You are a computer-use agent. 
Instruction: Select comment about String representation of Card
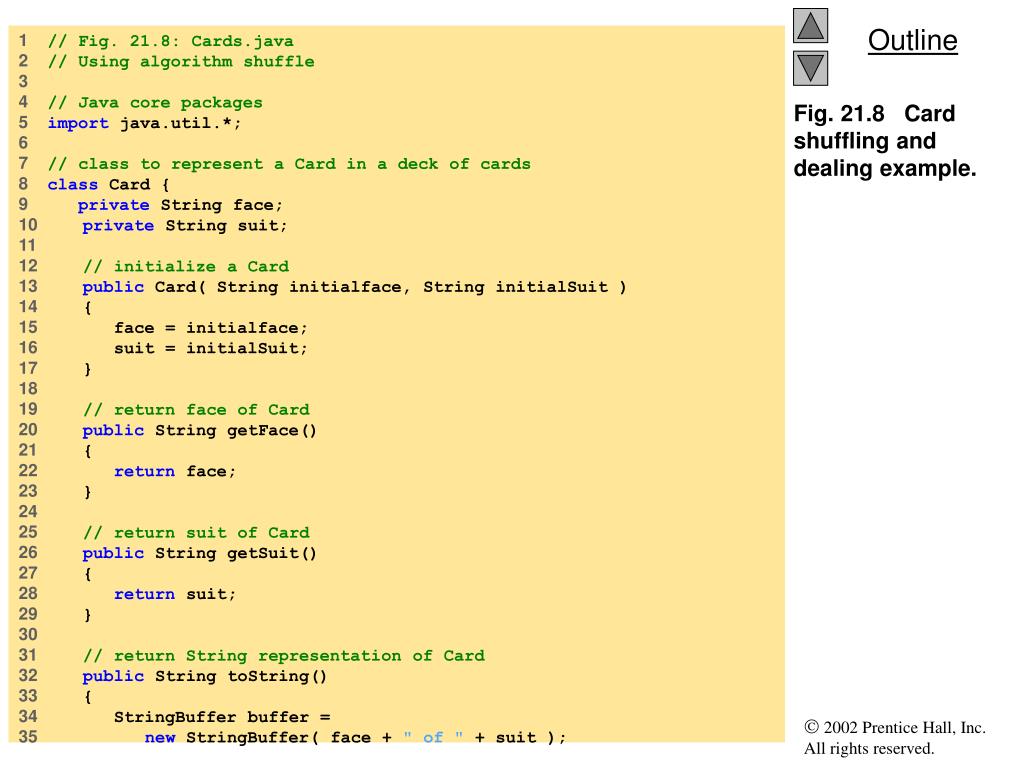click(x=283, y=656)
